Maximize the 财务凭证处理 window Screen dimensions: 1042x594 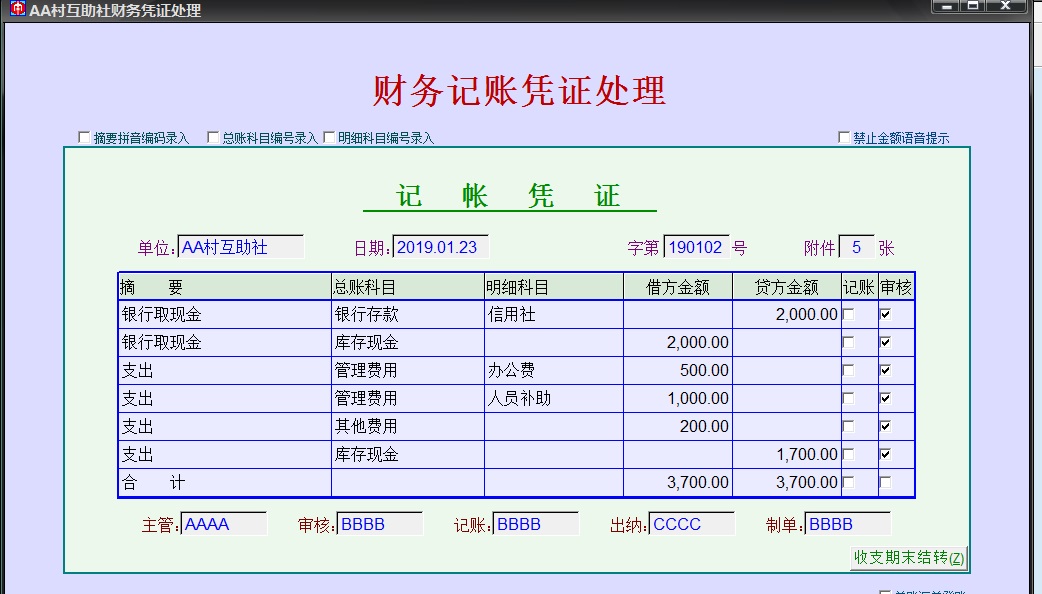click(973, 6)
